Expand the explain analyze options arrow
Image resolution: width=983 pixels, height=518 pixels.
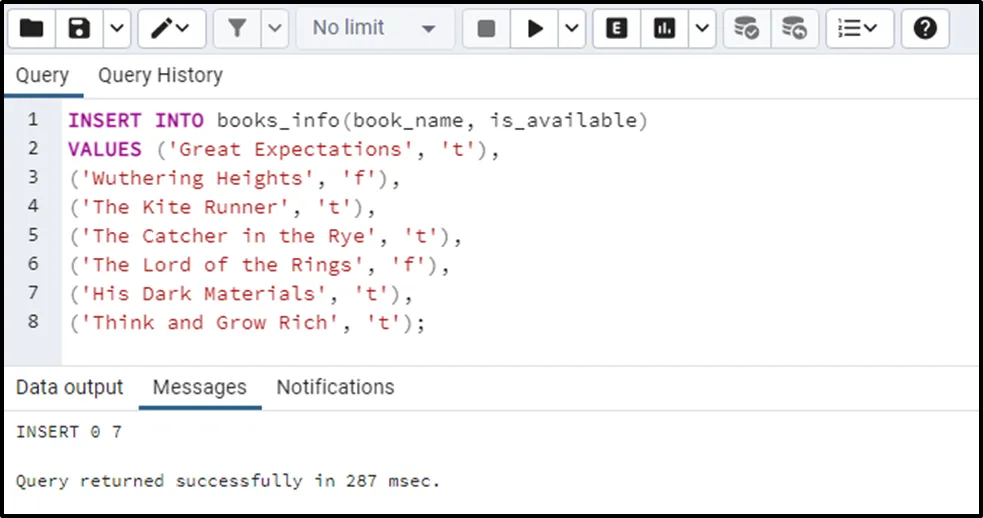pyautogui.click(x=701, y=28)
